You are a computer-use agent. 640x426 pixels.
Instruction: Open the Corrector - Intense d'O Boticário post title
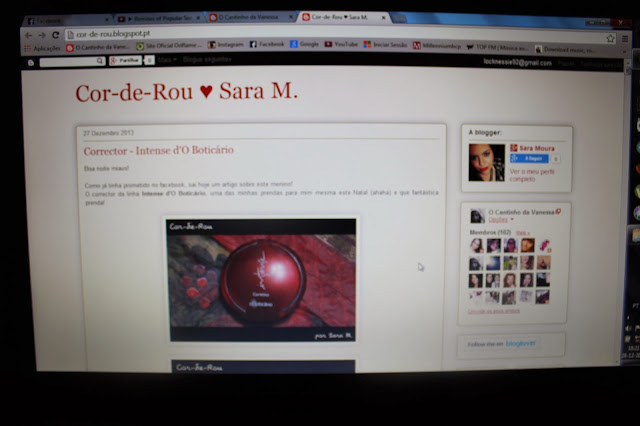pos(158,150)
